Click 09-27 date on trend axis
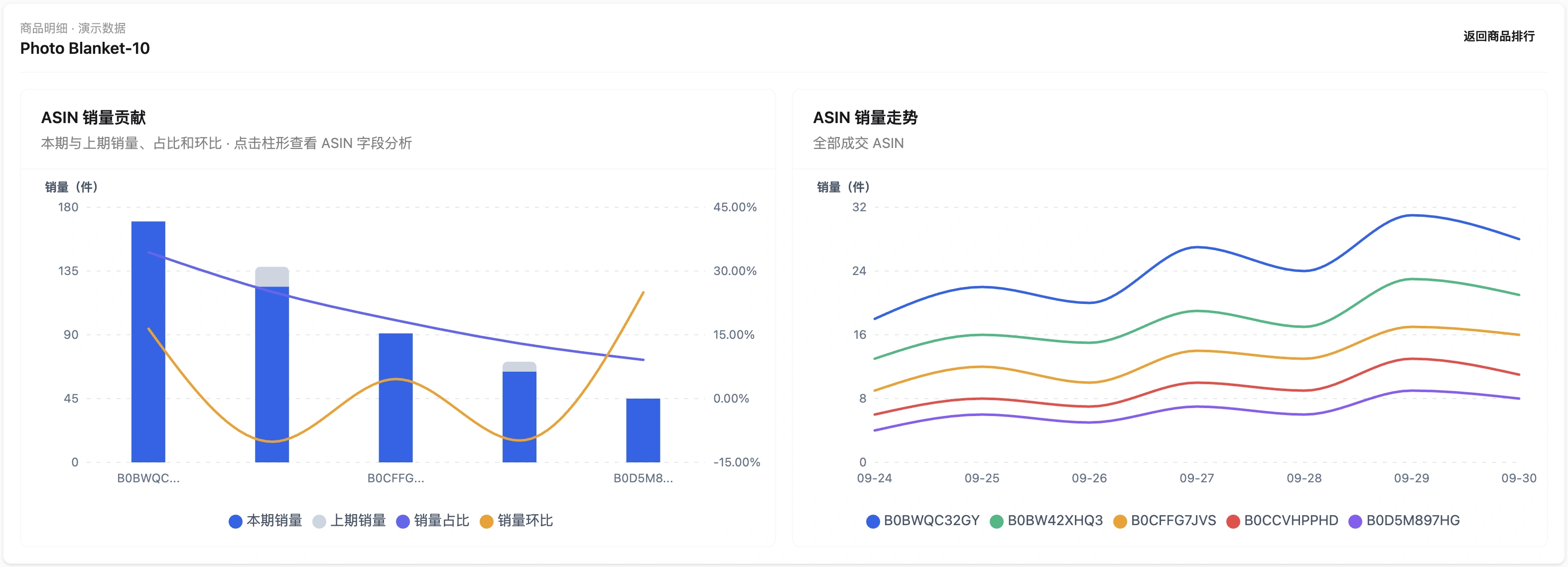Viewport: 1568px width, 567px height. [1197, 478]
